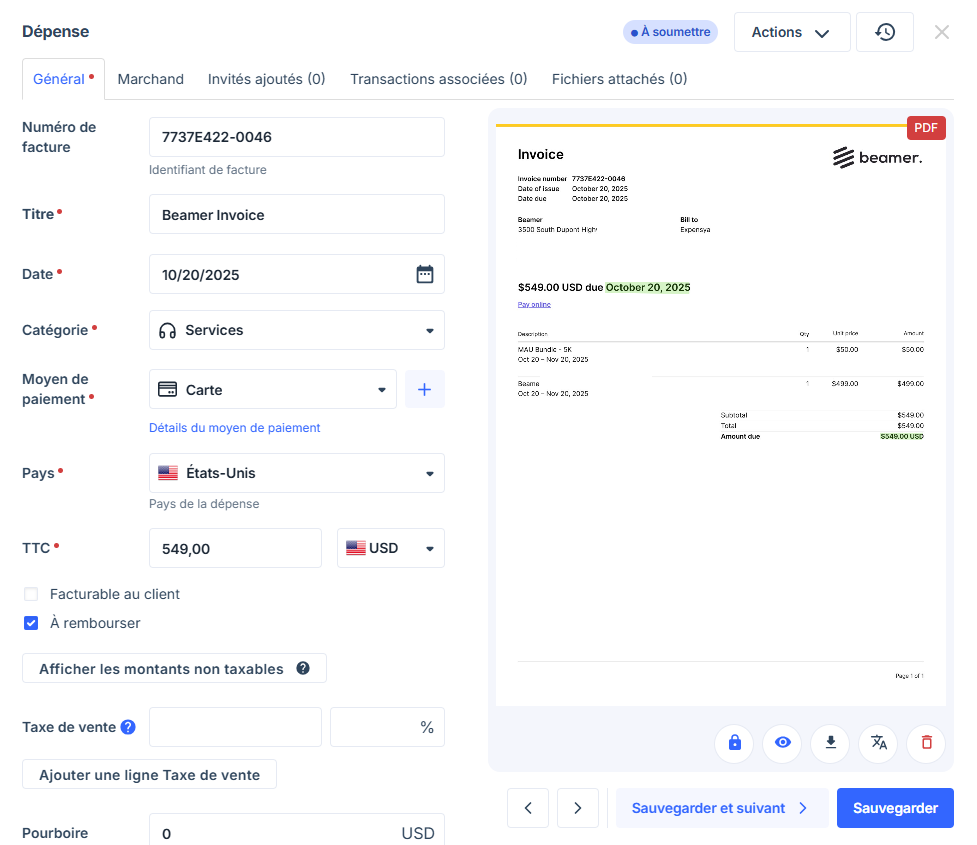
Task: Lock the attached receipt document
Action: point(734,743)
